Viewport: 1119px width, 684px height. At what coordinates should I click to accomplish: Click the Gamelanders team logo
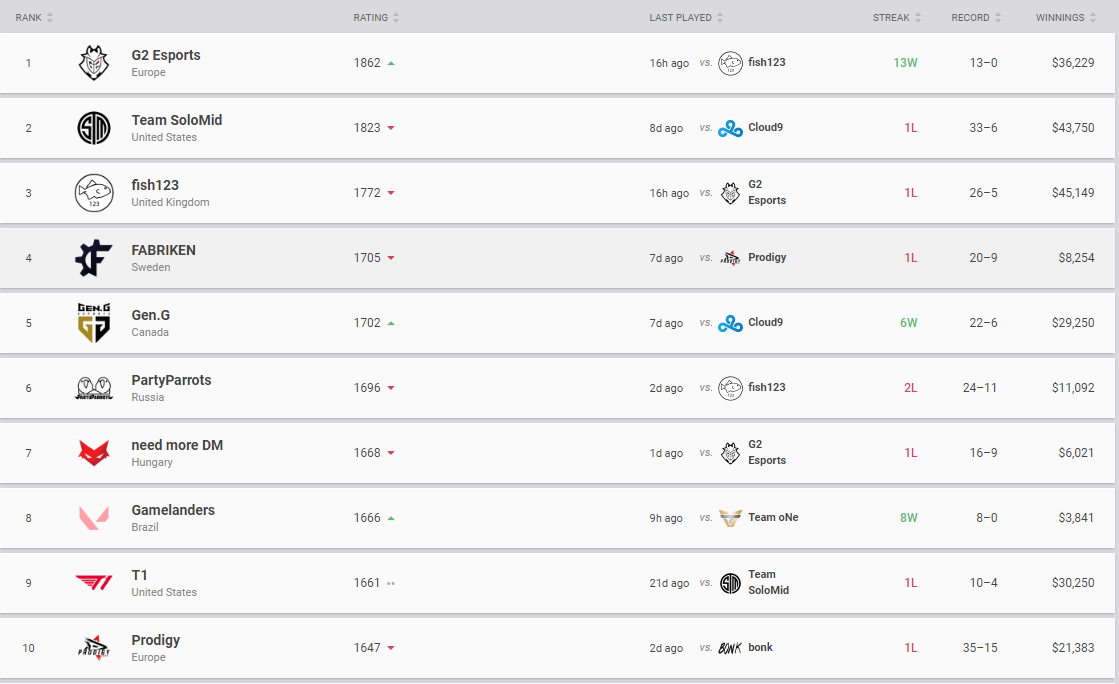(x=93, y=518)
